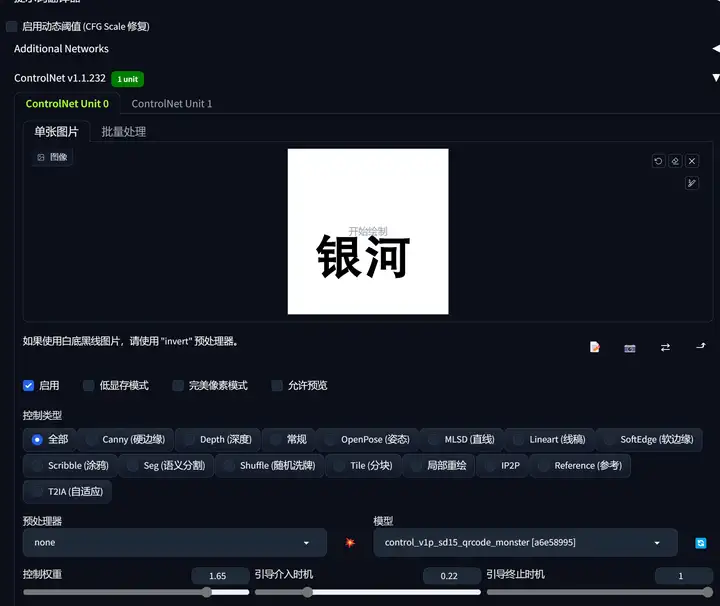Select Lineart (线稿) control type

click(x=549, y=440)
